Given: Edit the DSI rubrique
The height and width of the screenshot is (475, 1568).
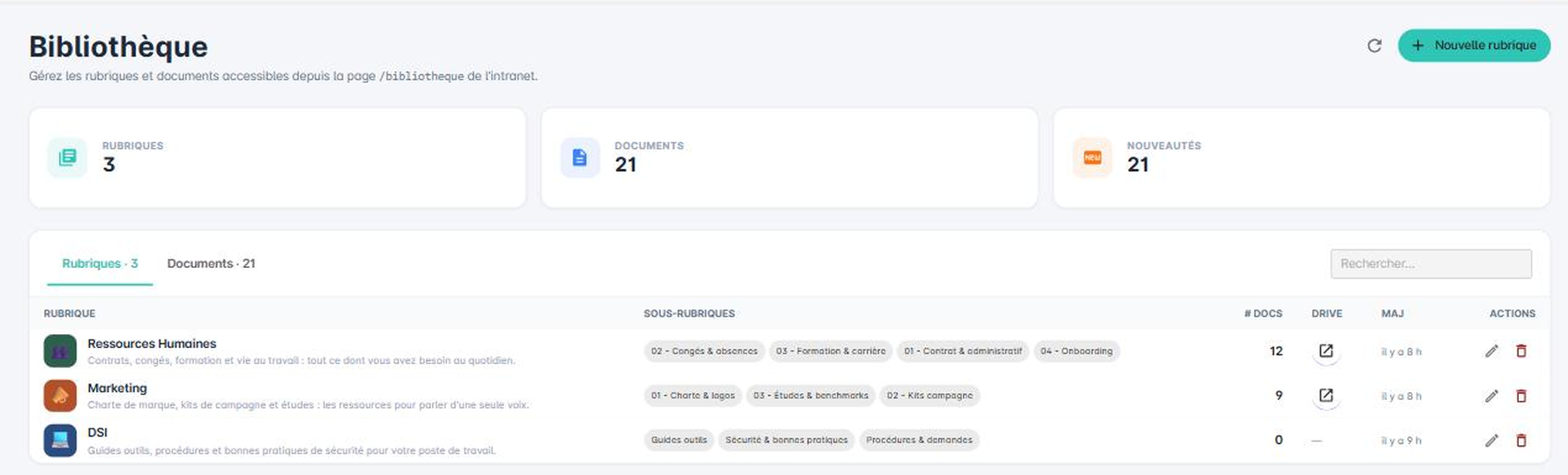Looking at the screenshot, I should [1491, 440].
